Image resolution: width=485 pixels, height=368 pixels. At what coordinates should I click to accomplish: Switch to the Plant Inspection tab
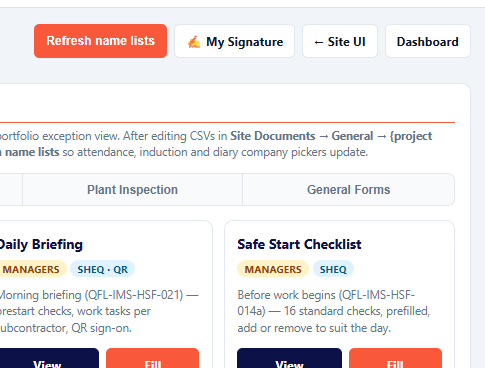click(132, 189)
